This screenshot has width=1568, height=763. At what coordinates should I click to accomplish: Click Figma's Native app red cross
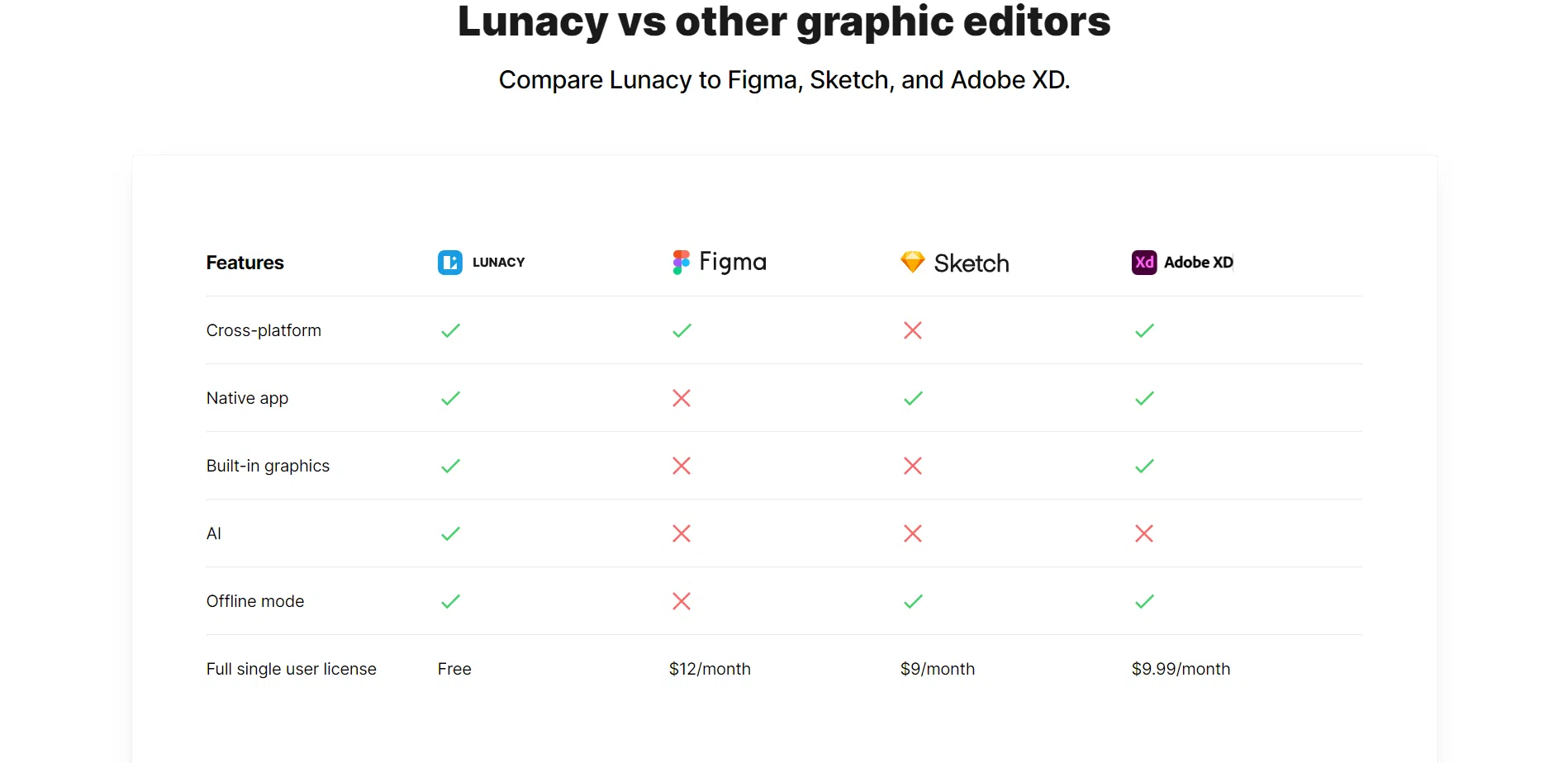pos(682,398)
